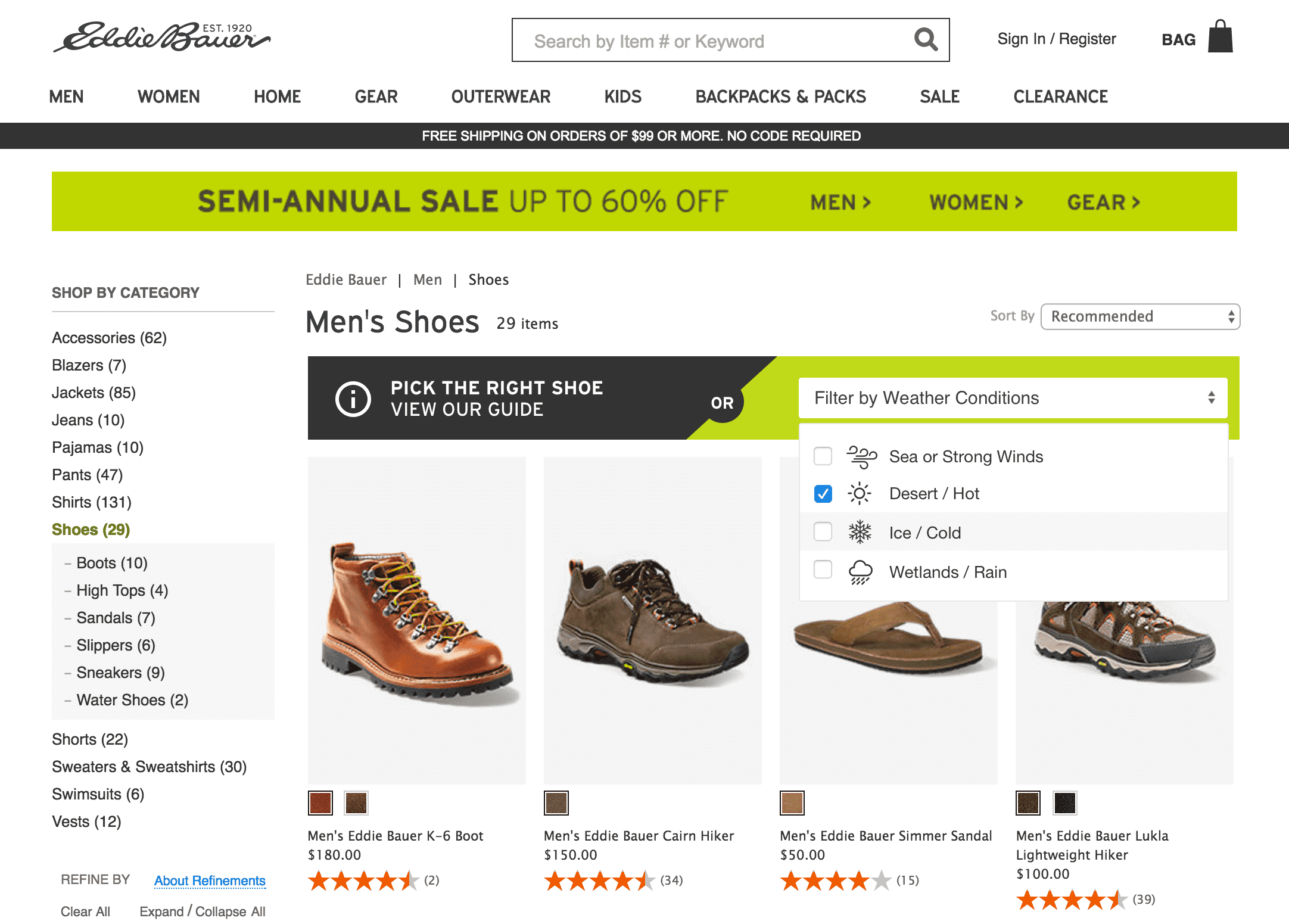Viewport: 1289px width, 924px height.
Task: Enable the Wetlands / Rain checkbox
Action: 823,570
